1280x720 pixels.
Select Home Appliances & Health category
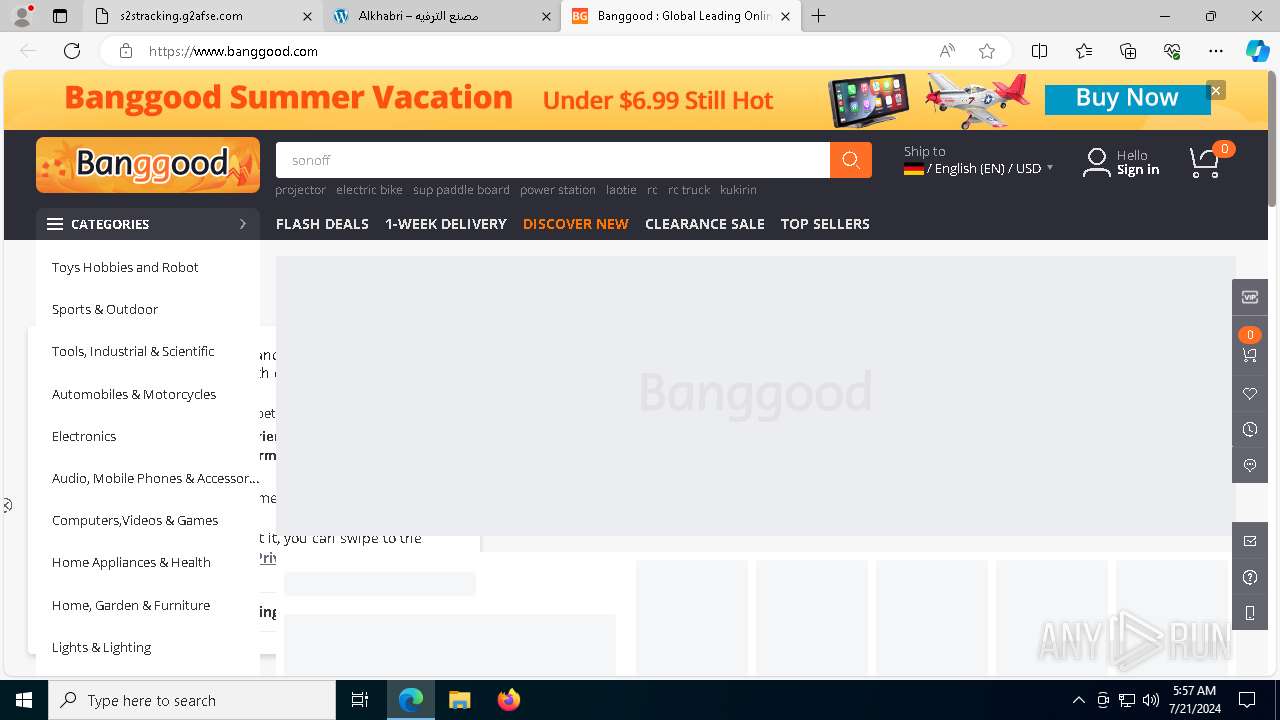click(x=131, y=562)
